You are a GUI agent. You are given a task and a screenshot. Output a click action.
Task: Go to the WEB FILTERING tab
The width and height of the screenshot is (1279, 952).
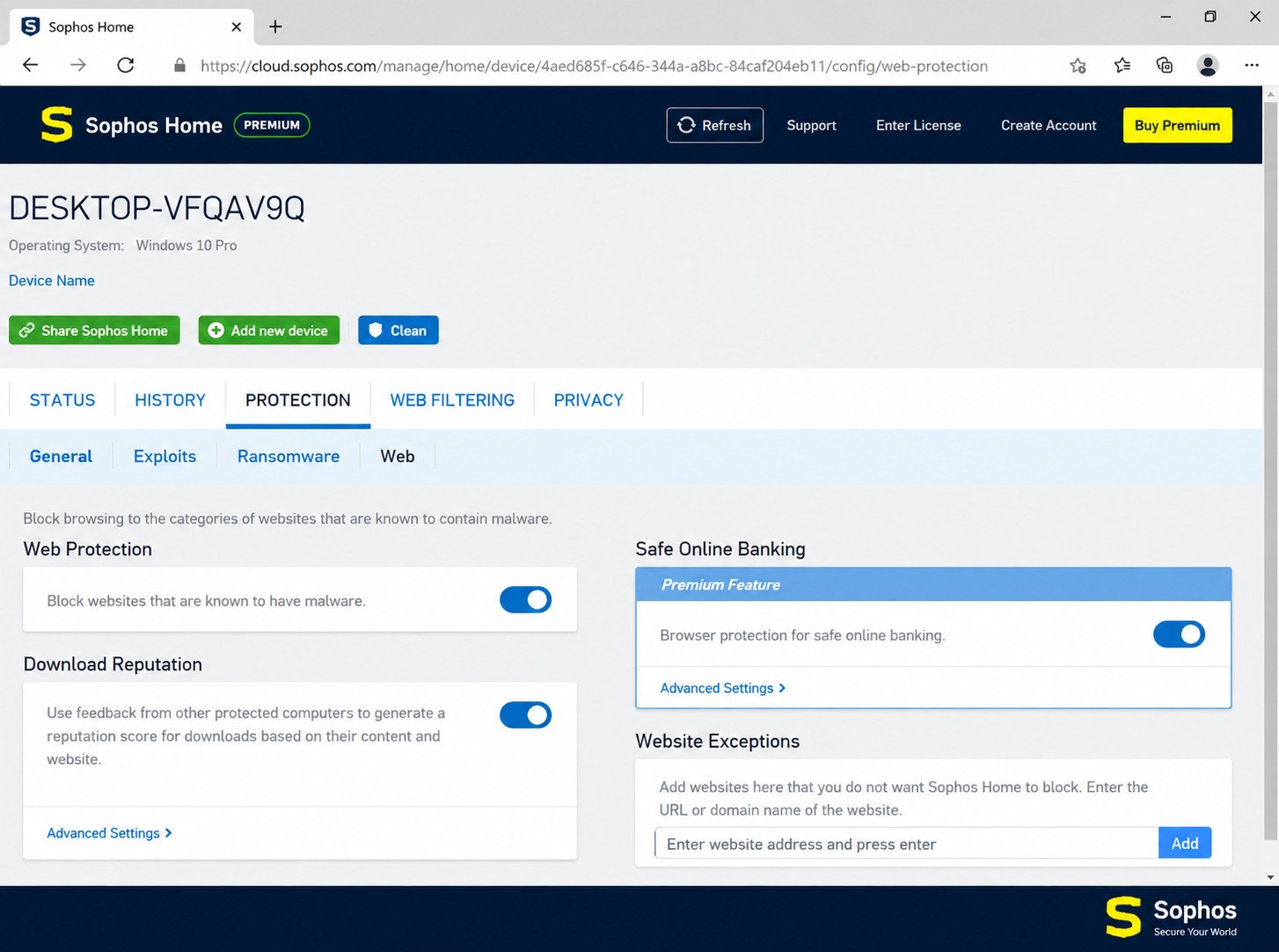tap(452, 400)
